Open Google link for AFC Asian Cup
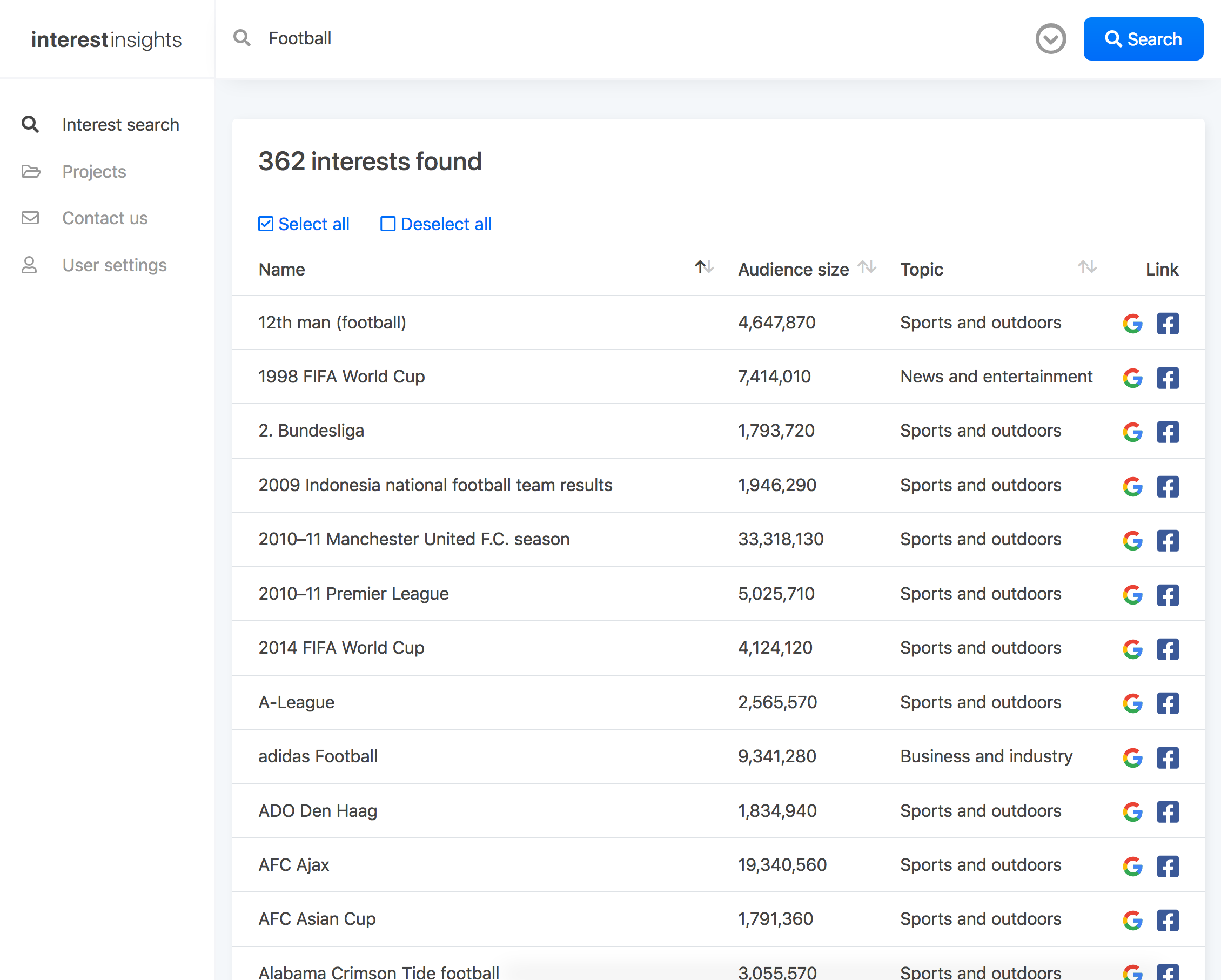 pos(1132,921)
